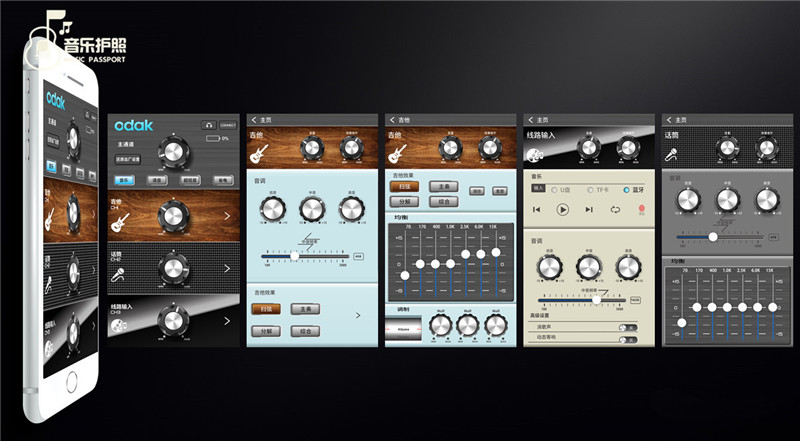
Task: Select 扫弦 effect on guitar equalizer screen
Action: pyautogui.click(x=404, y=186)
